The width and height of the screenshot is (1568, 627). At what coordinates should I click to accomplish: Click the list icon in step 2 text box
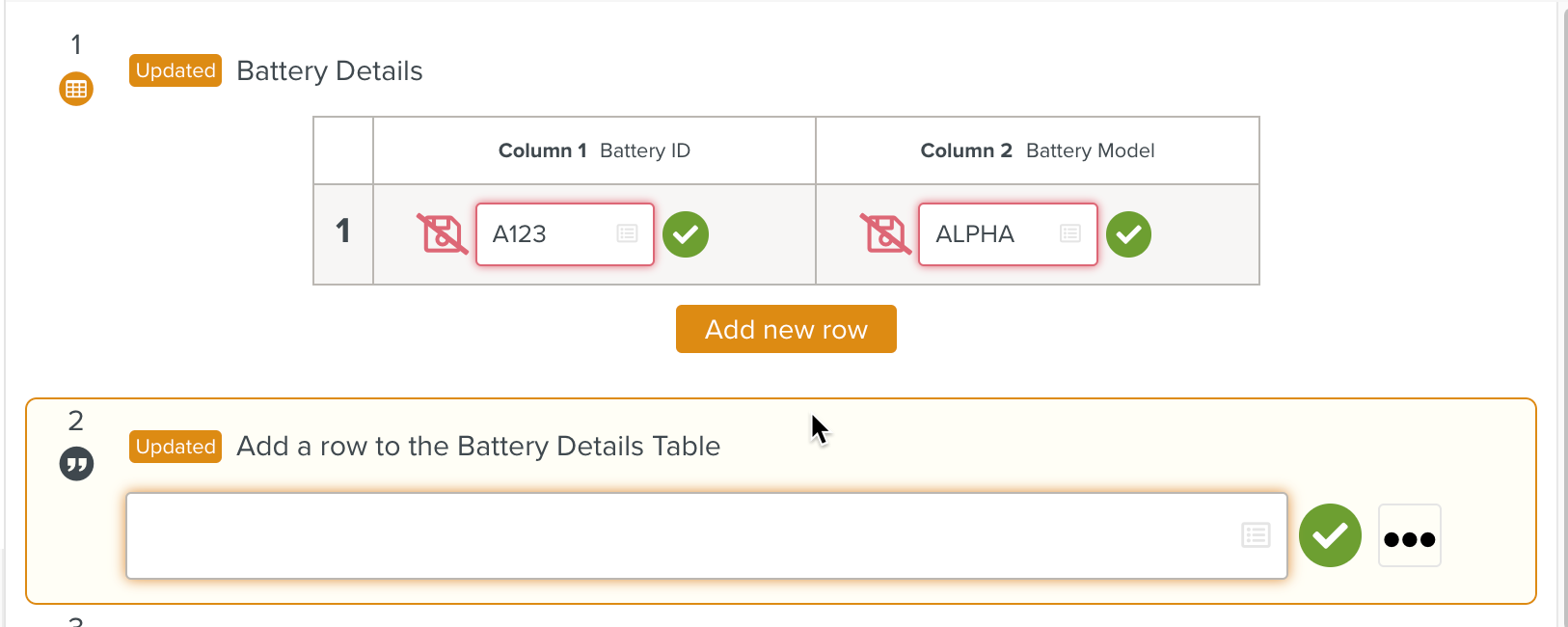point(1256,535)
